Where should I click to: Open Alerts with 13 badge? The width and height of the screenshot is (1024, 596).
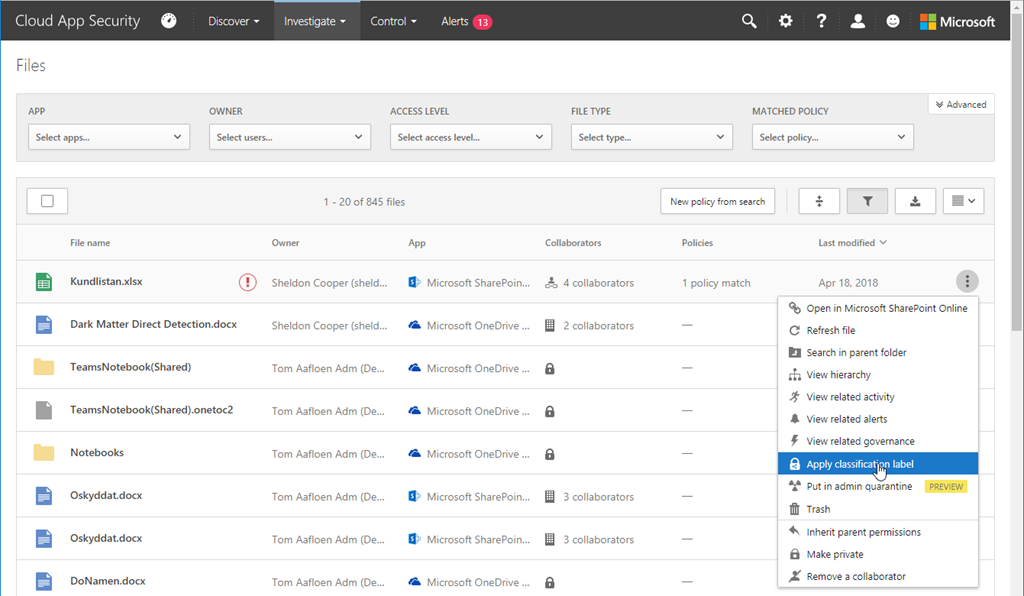click(x=466, y=21)
